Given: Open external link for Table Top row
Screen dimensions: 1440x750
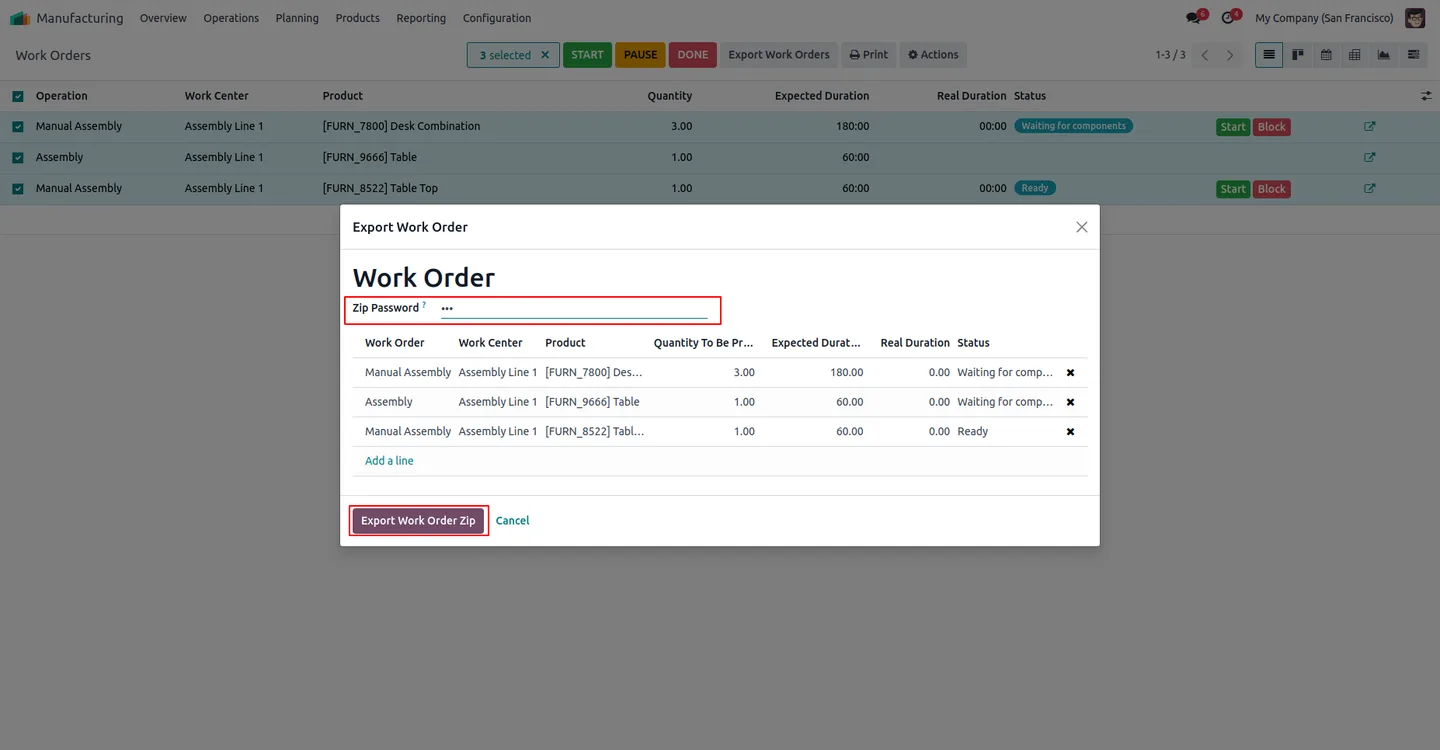Looking at the screenshot, I should pos(1370,189).
